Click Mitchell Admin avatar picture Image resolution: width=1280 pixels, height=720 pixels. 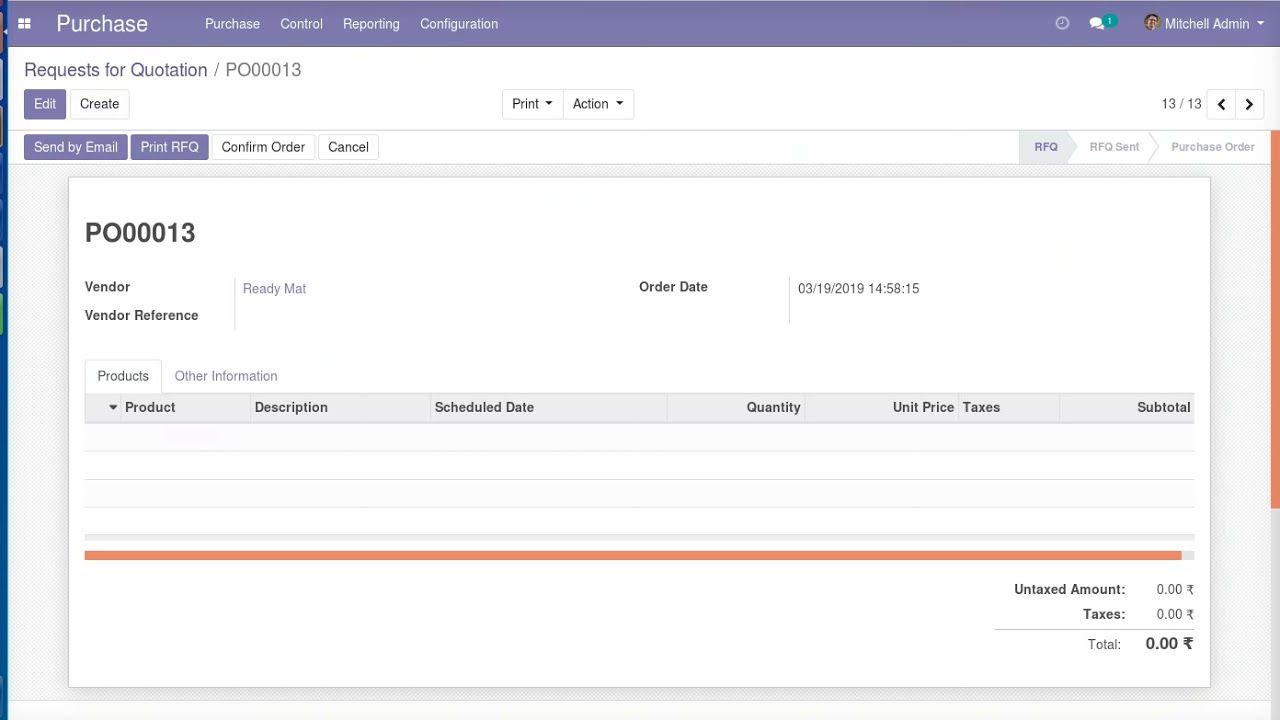(x=1152, y=23)
